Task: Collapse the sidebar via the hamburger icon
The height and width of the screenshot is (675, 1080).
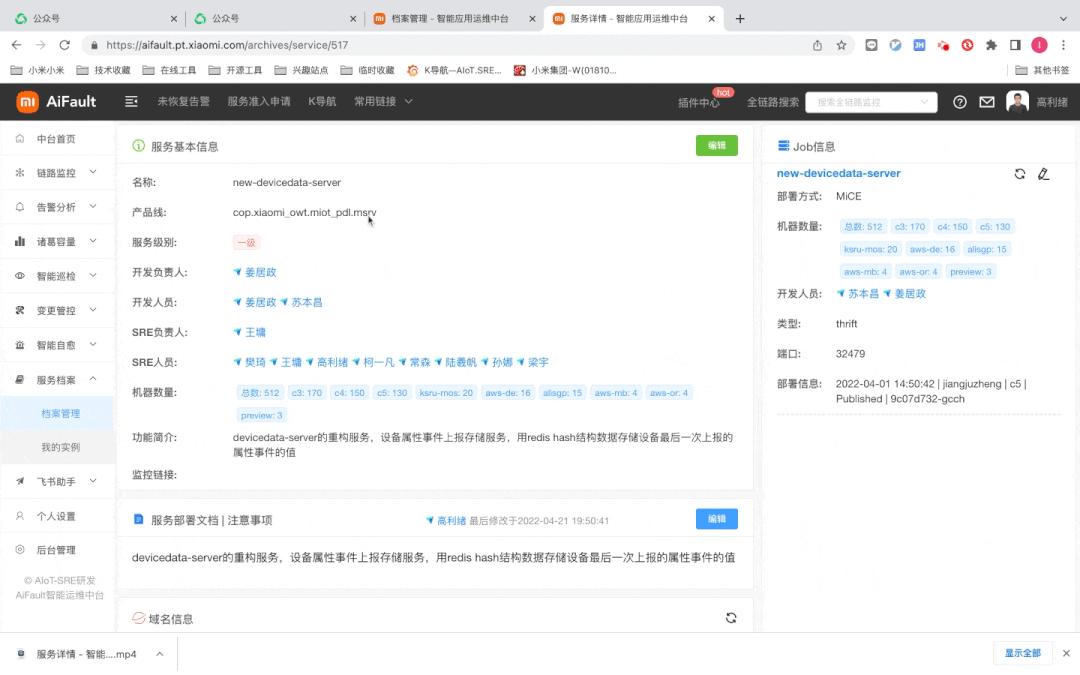Action: tap(131, 101)
